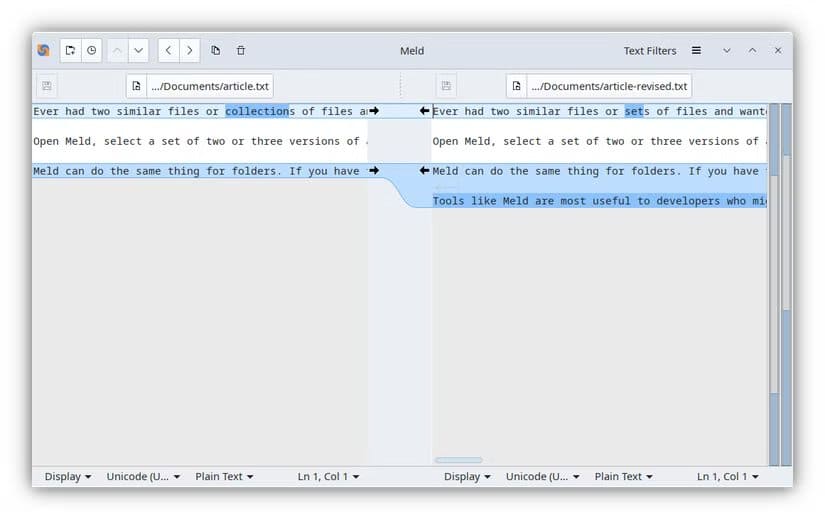Image resolution: width=825 pixels, height=519 pixels.
Task: Click highlighted word 'collection' in left pane
Action: coord(257,111)
